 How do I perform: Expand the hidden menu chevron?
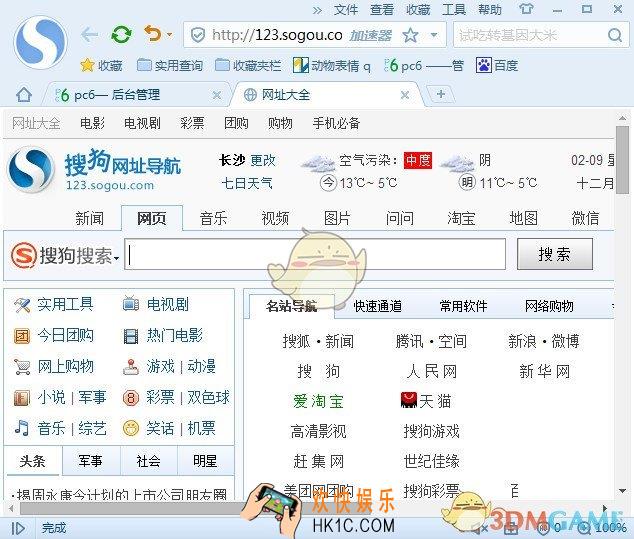tap(318, 10)
